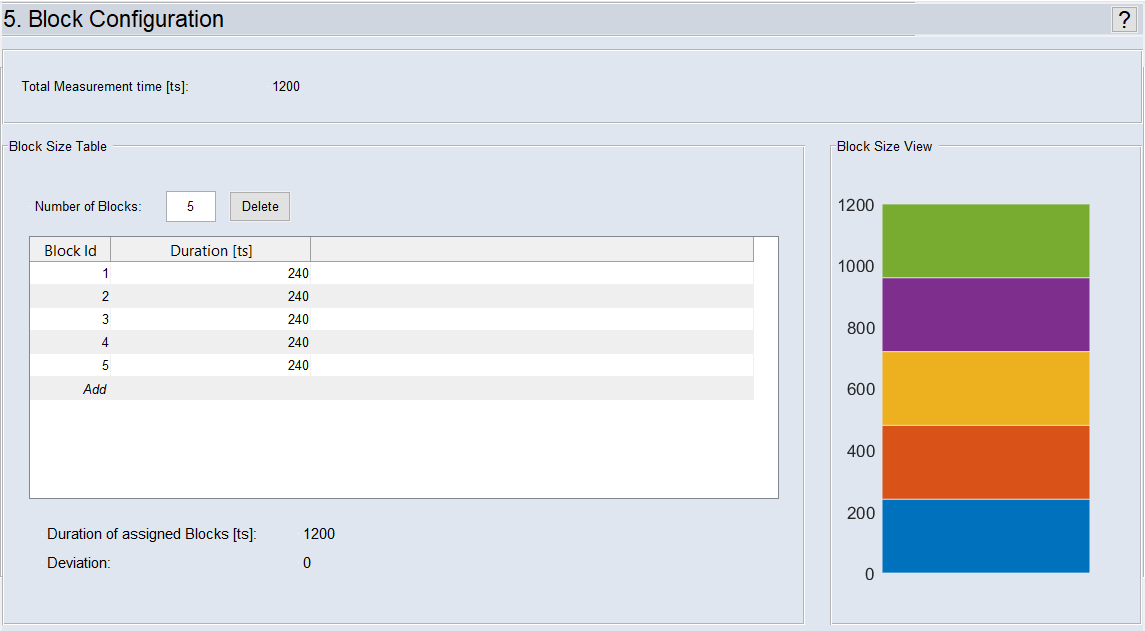Click the help question mark button
Viewport: 1145px width, 631px height.
[1123, 20]
